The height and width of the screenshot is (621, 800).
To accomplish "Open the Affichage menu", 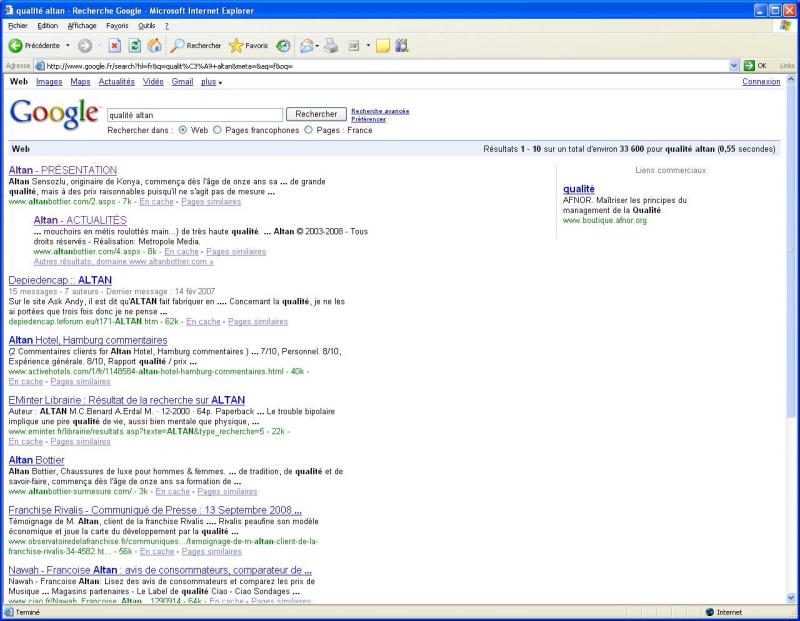I will (82, 26).
